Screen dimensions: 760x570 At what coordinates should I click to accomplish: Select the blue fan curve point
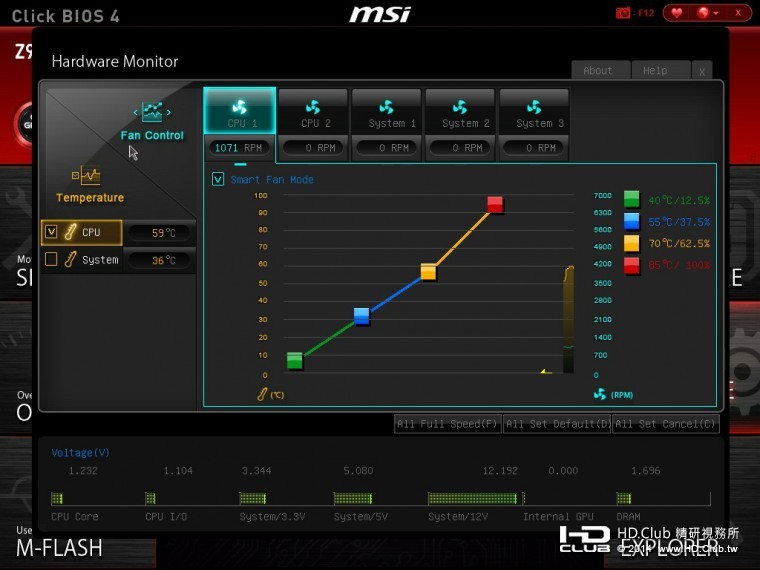(x=362, y=316)
